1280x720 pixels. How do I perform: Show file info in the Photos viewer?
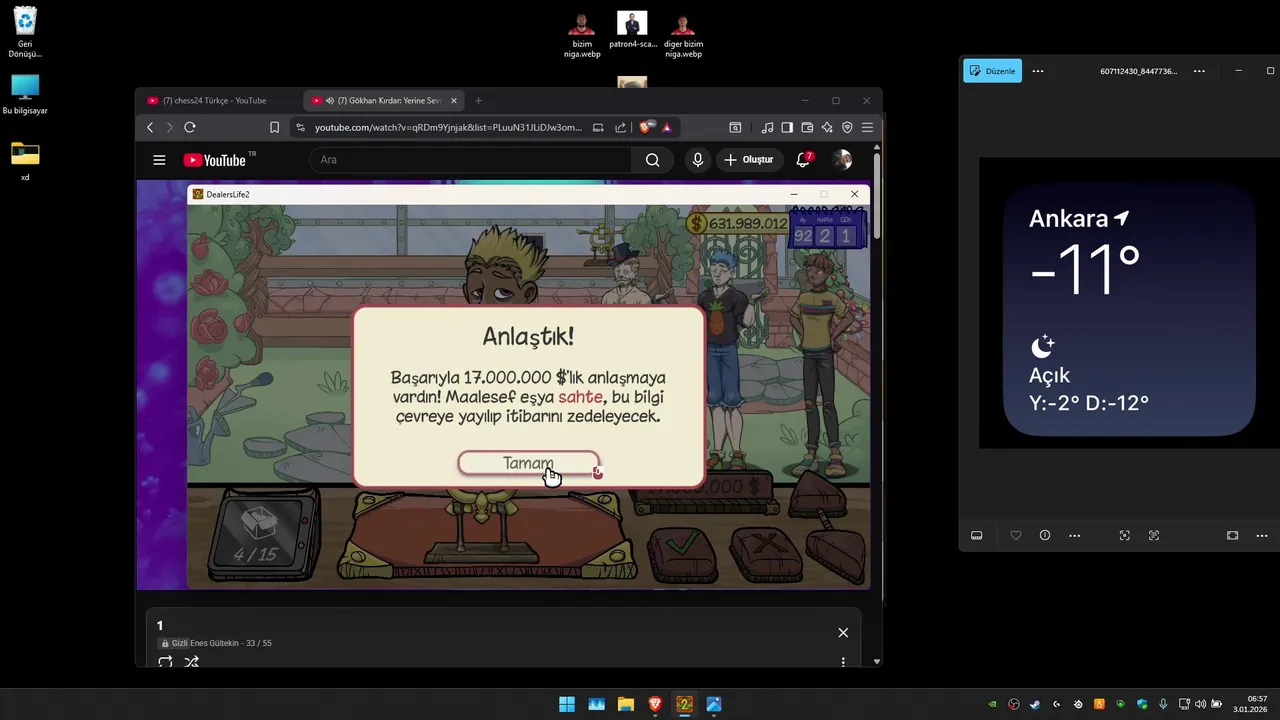pos(1045,536)
